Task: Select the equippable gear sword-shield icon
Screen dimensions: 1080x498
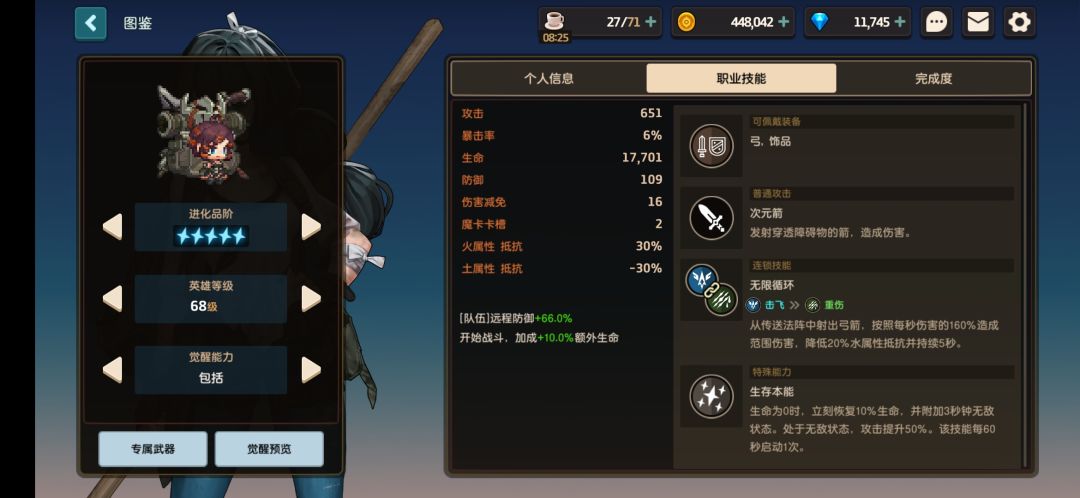Action: pyautogui.click(x=711, y=145)
